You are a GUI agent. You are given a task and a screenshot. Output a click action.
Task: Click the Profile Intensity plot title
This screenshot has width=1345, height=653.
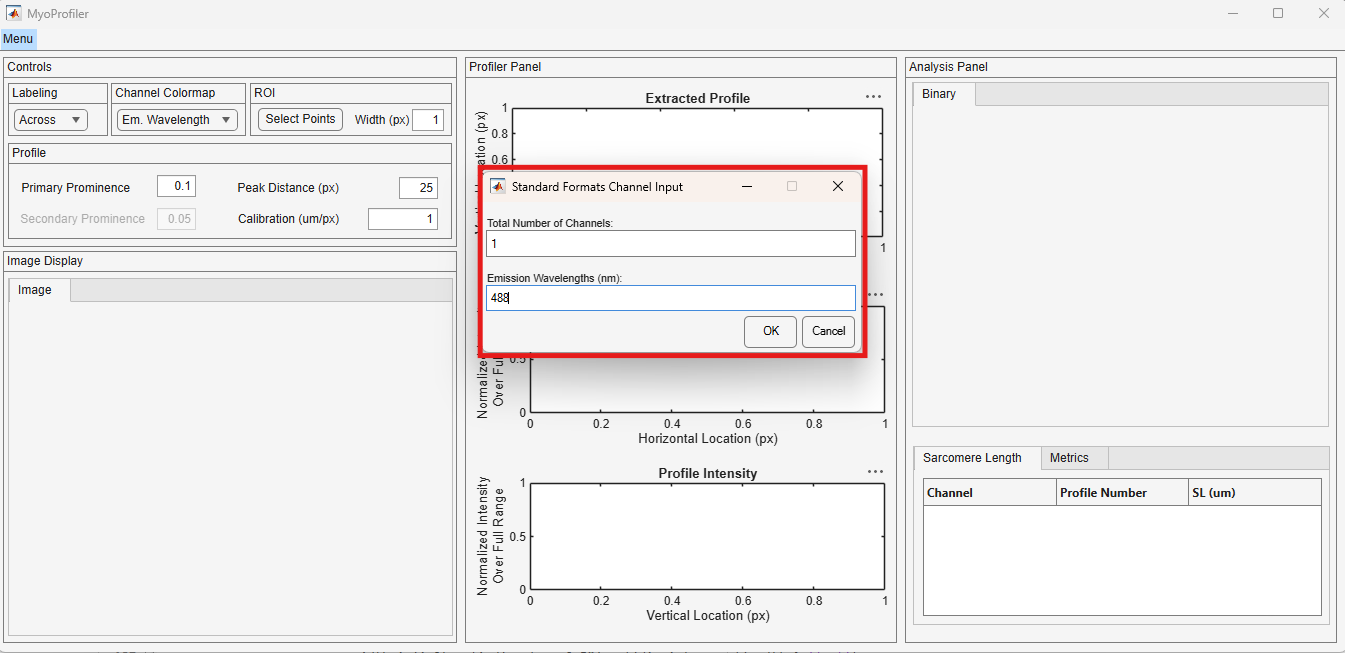pyautogui.click(x=708, y=473)
